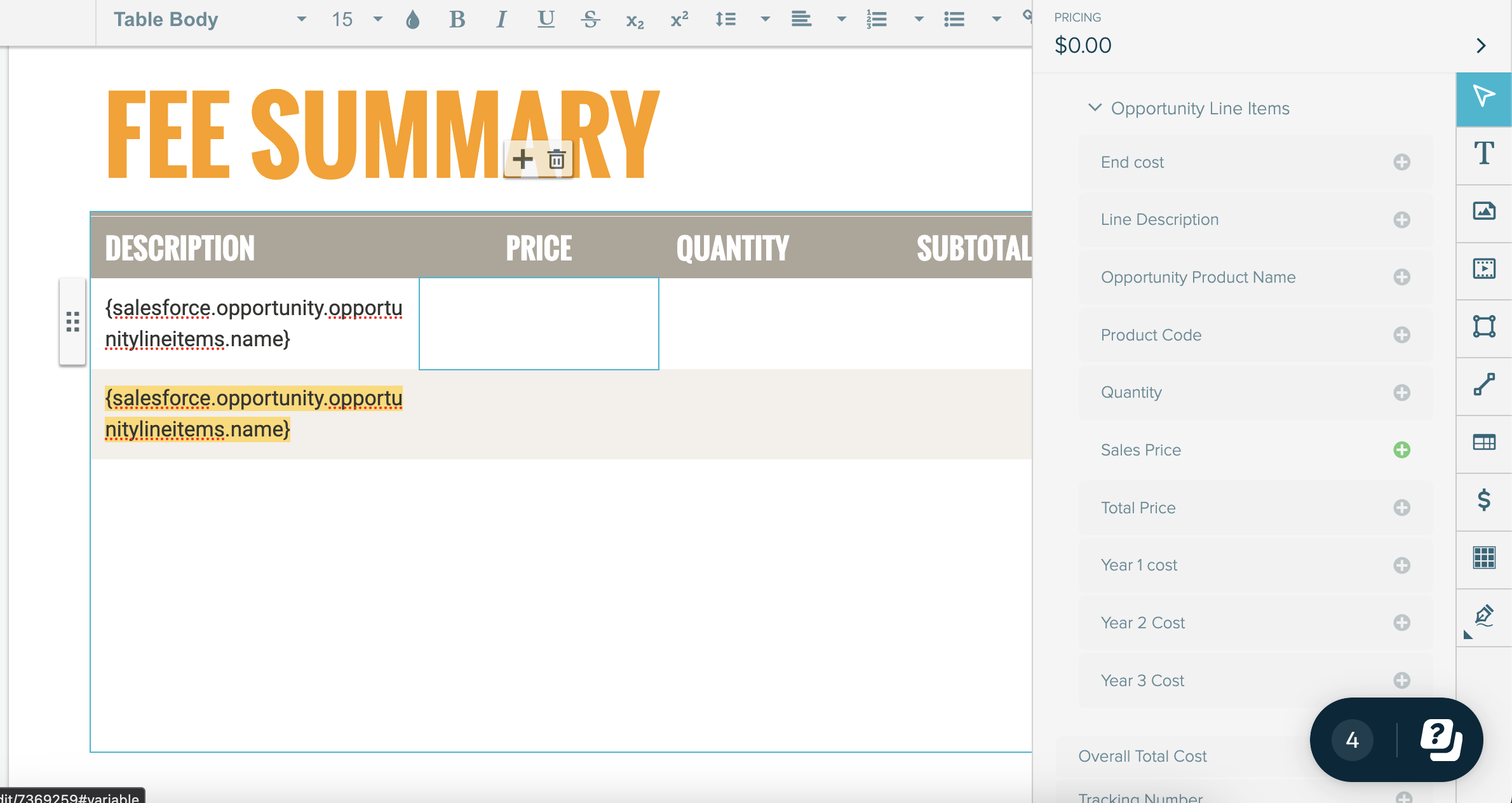
Task: Click the table row drag handle
Action: point(72,321)
